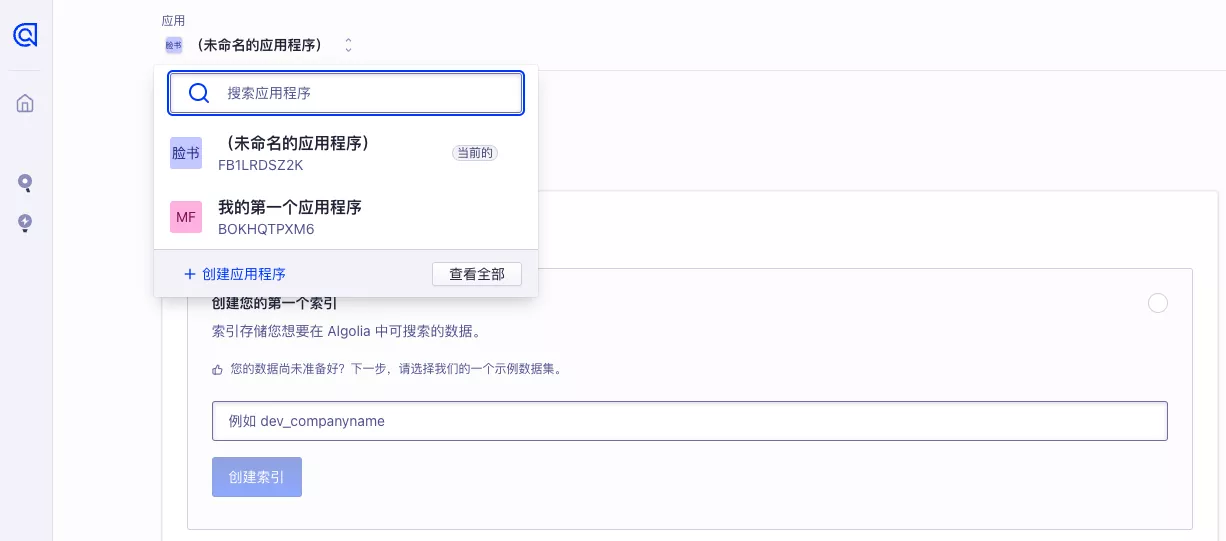Click the 创建应用程序 link

click(x=244, y=274)
